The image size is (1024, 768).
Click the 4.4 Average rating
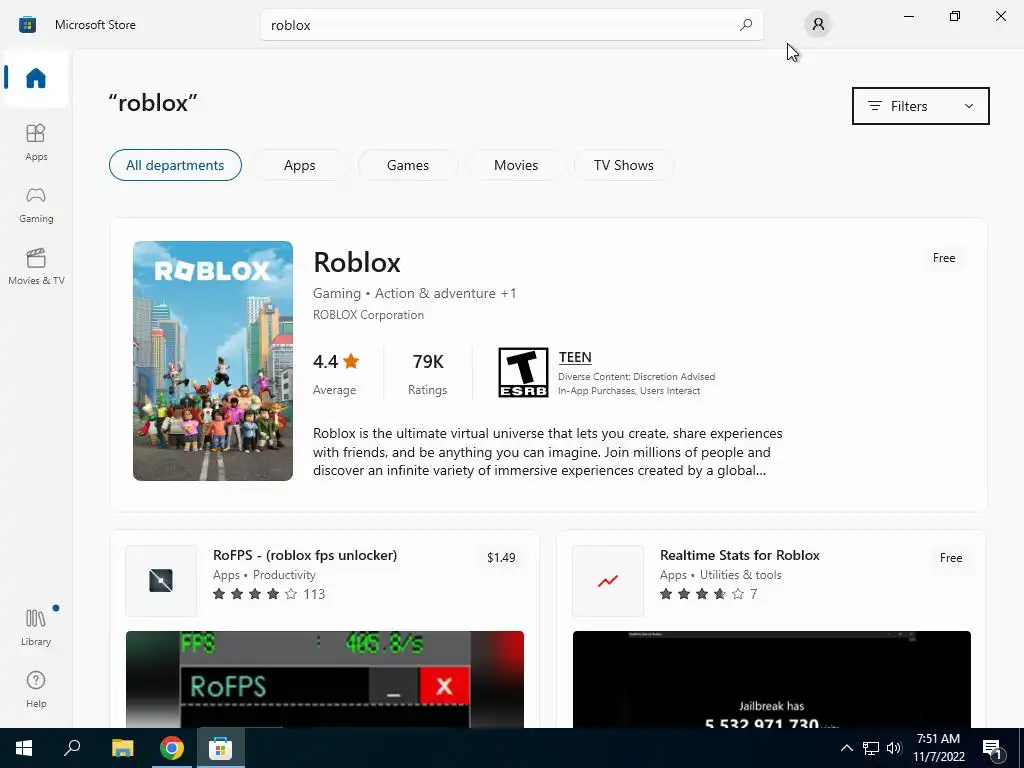click(336, 374)
